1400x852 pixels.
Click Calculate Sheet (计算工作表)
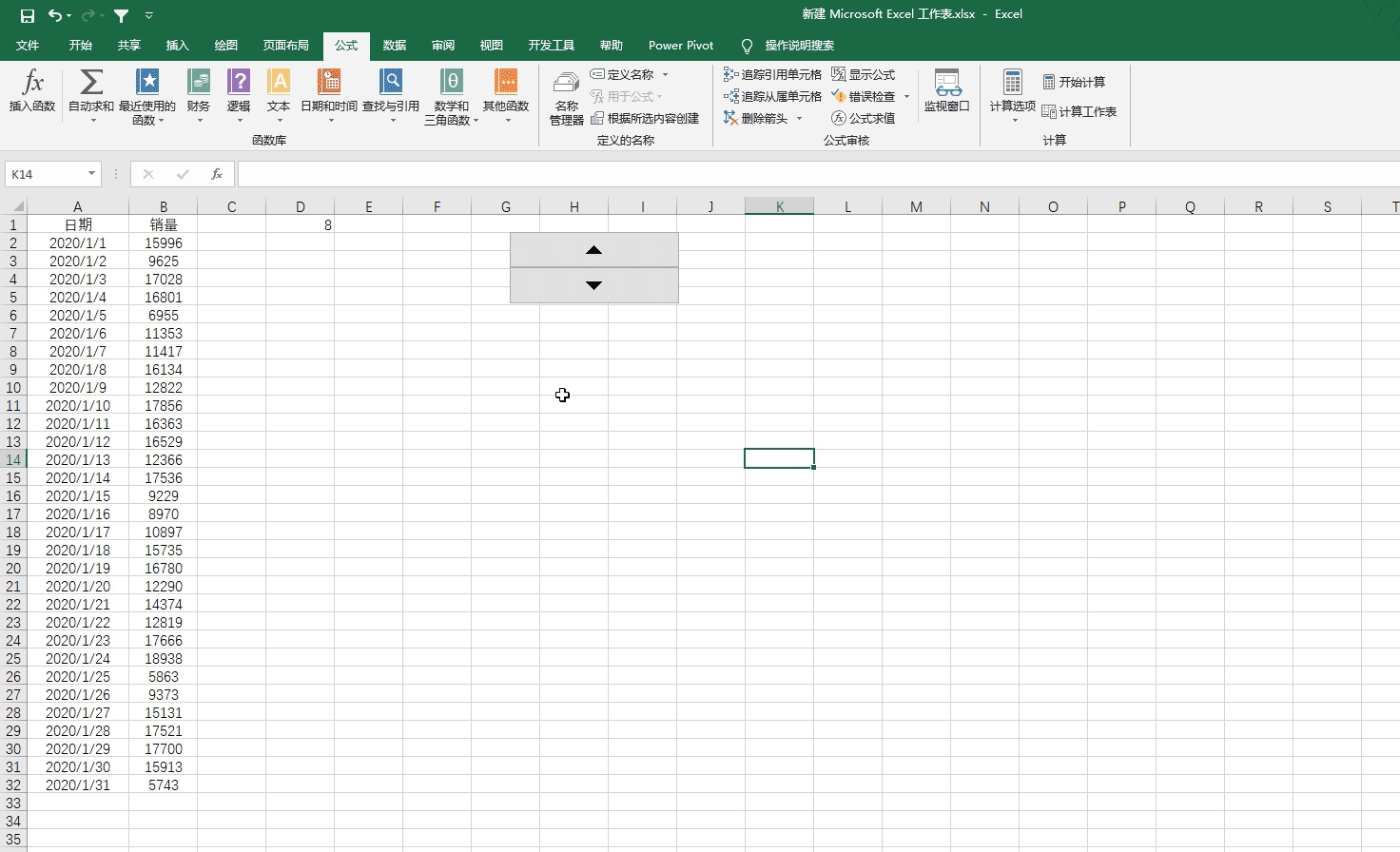(1079, 111)
